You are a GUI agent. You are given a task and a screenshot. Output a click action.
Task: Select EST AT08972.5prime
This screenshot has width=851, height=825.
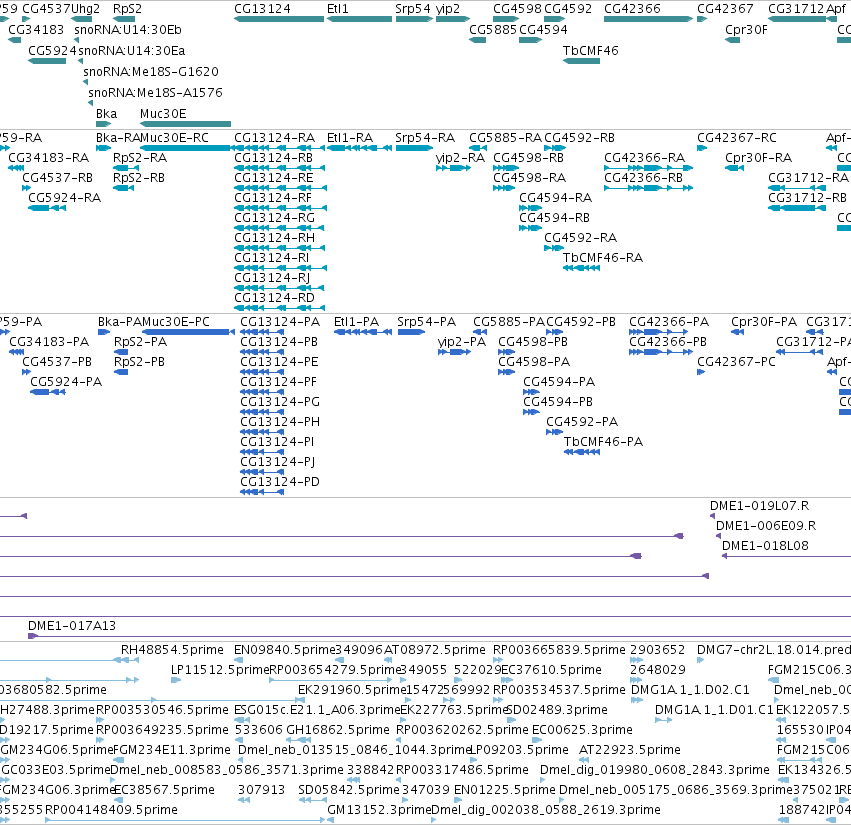pos(435,650)
